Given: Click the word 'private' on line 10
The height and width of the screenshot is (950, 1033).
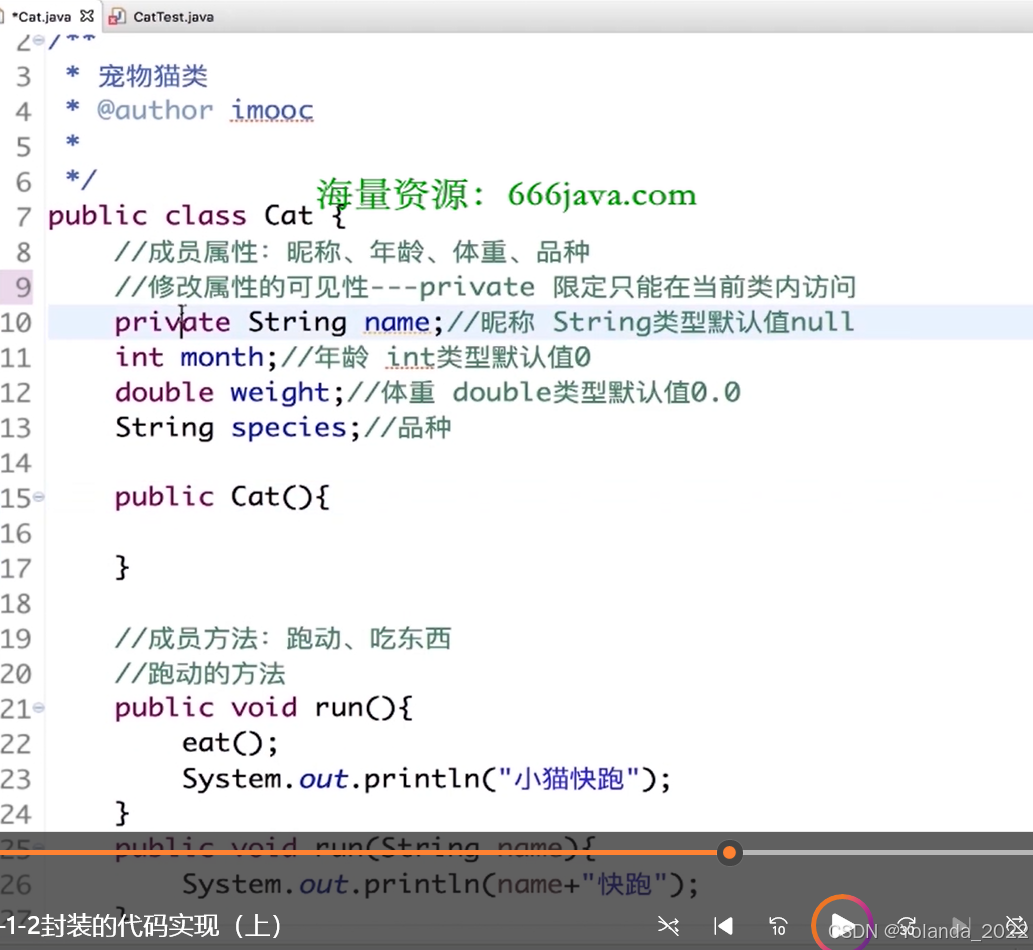Looking at the screenshot, I should coord(173,323).
